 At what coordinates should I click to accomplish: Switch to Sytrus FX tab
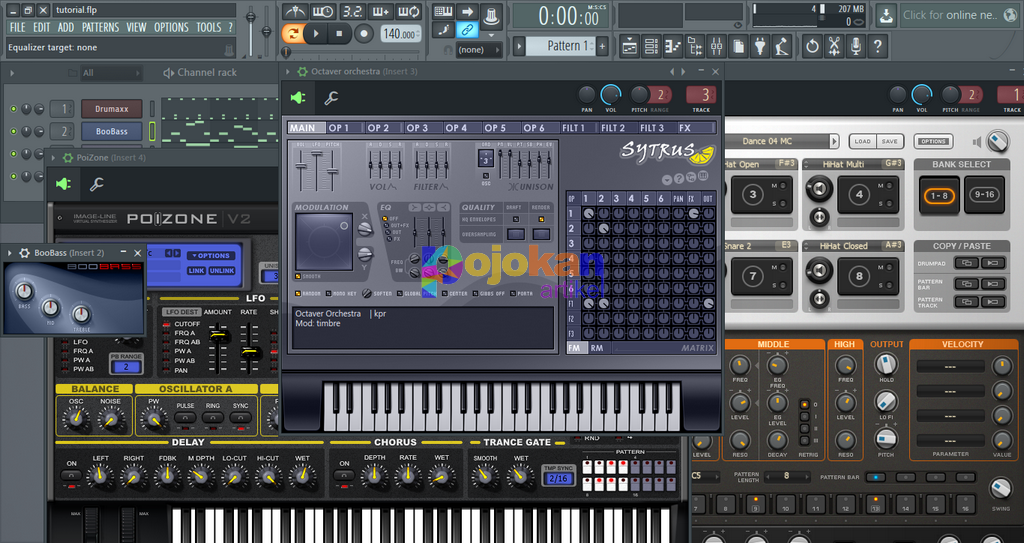[695, 128]
